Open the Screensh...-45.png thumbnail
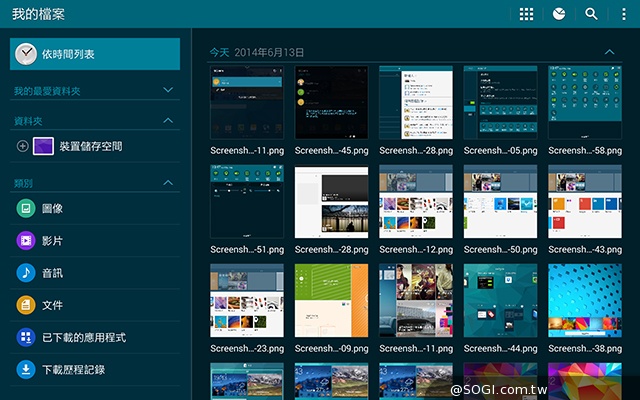The image size is (640, 400). 331,104
